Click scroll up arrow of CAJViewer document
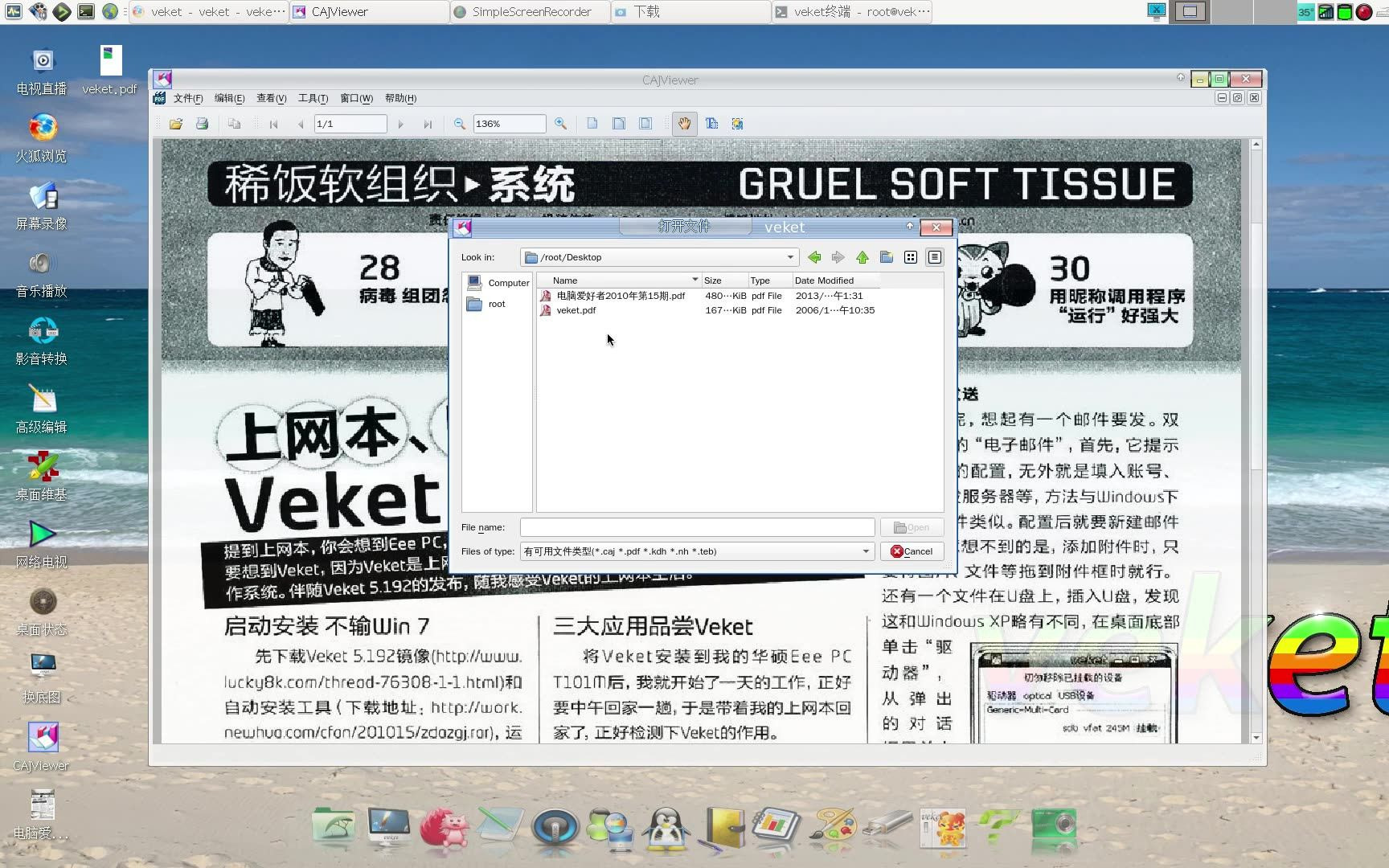 point(1256,145)
